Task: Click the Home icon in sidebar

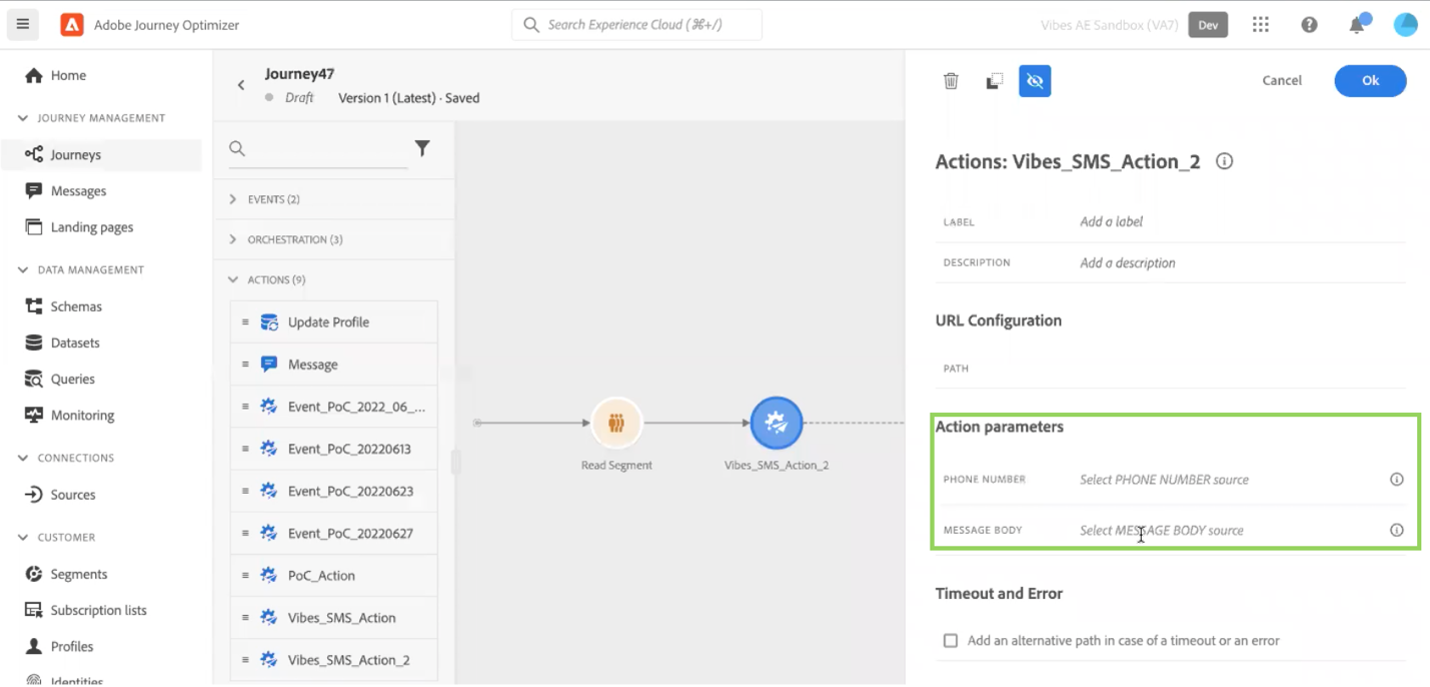Action: [x=34, y=75]
